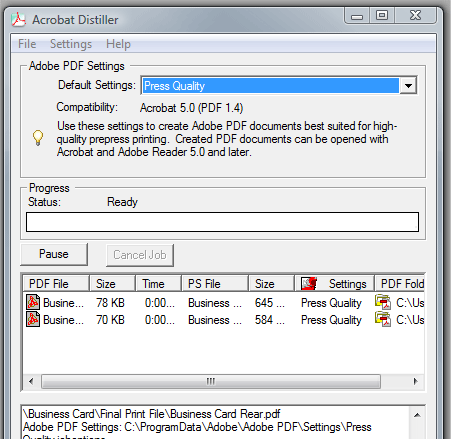Click the Busine... name in the 70 KB row
The height and width of the screenshot is (439, 451).
pyautogui.click(x=63, y=320)
